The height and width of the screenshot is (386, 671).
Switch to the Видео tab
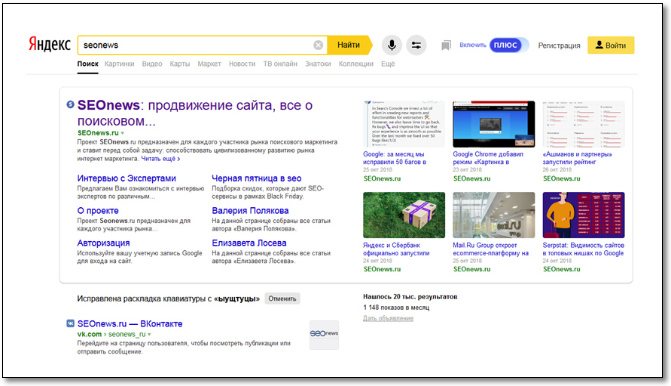tap(152, 64)
